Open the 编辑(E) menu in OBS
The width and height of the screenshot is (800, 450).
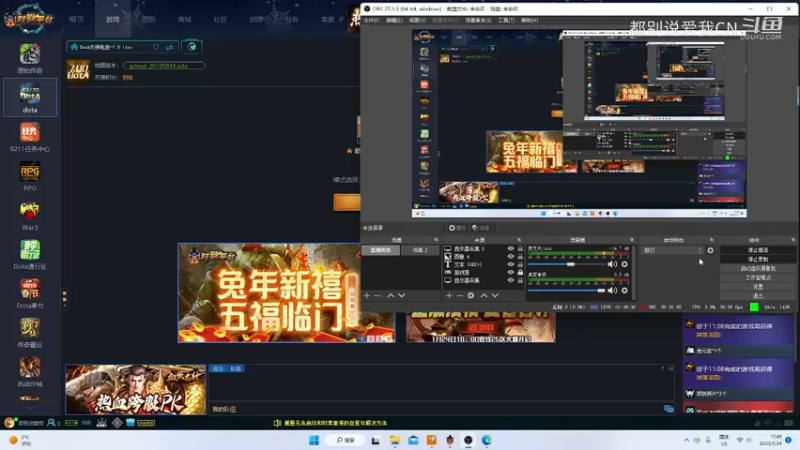(x=394, y=20)
